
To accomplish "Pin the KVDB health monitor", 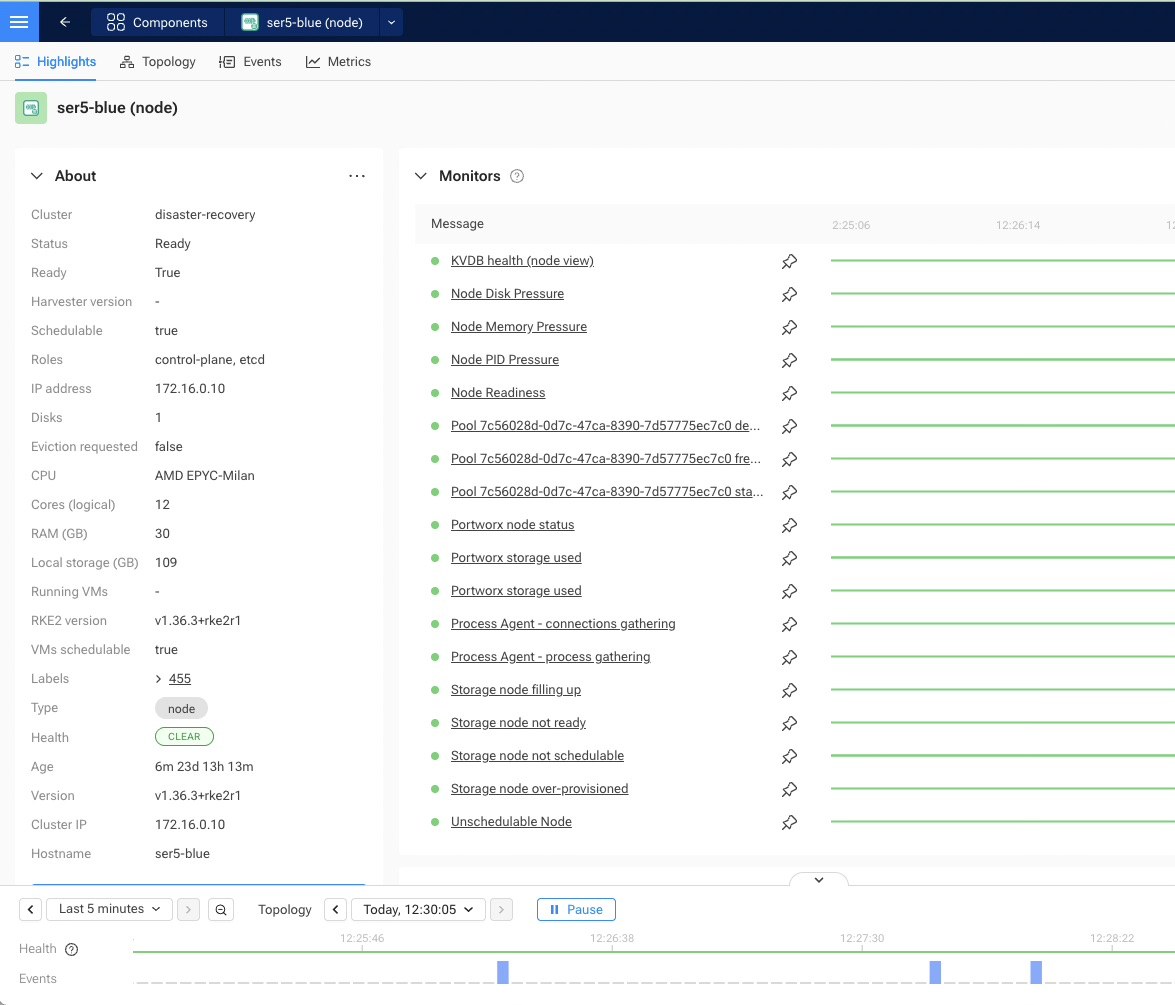I will pyautogui.click(x=789, y=262).
